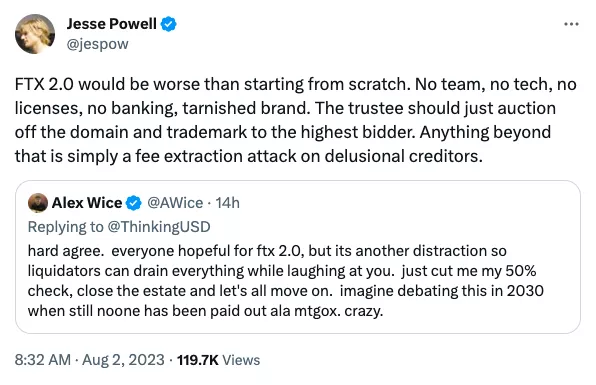Click the Views label
This screenshot has height=385, width=596.
pyautogui.click(x=241, y=360)
